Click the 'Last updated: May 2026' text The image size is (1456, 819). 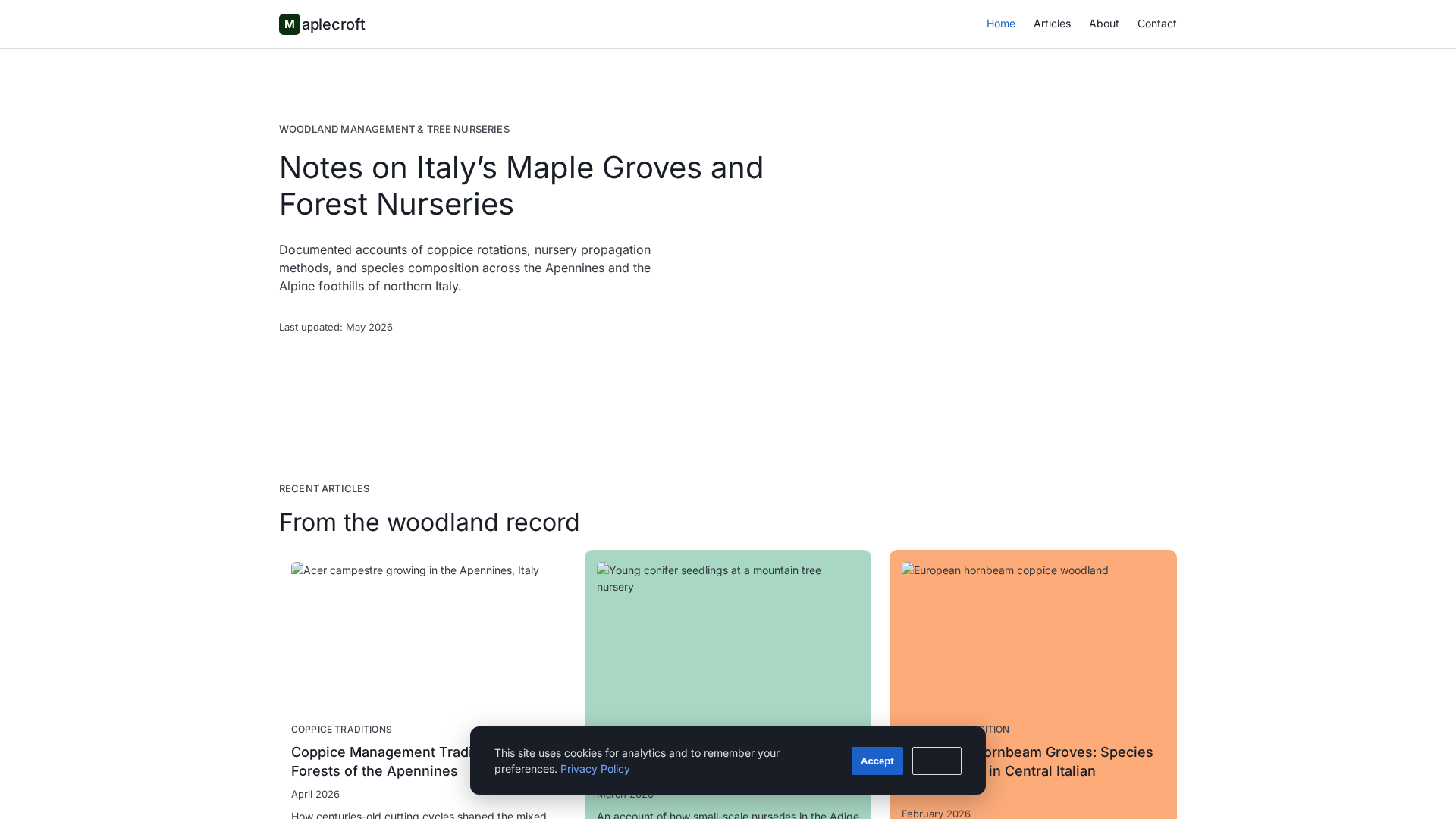(336, 327)
